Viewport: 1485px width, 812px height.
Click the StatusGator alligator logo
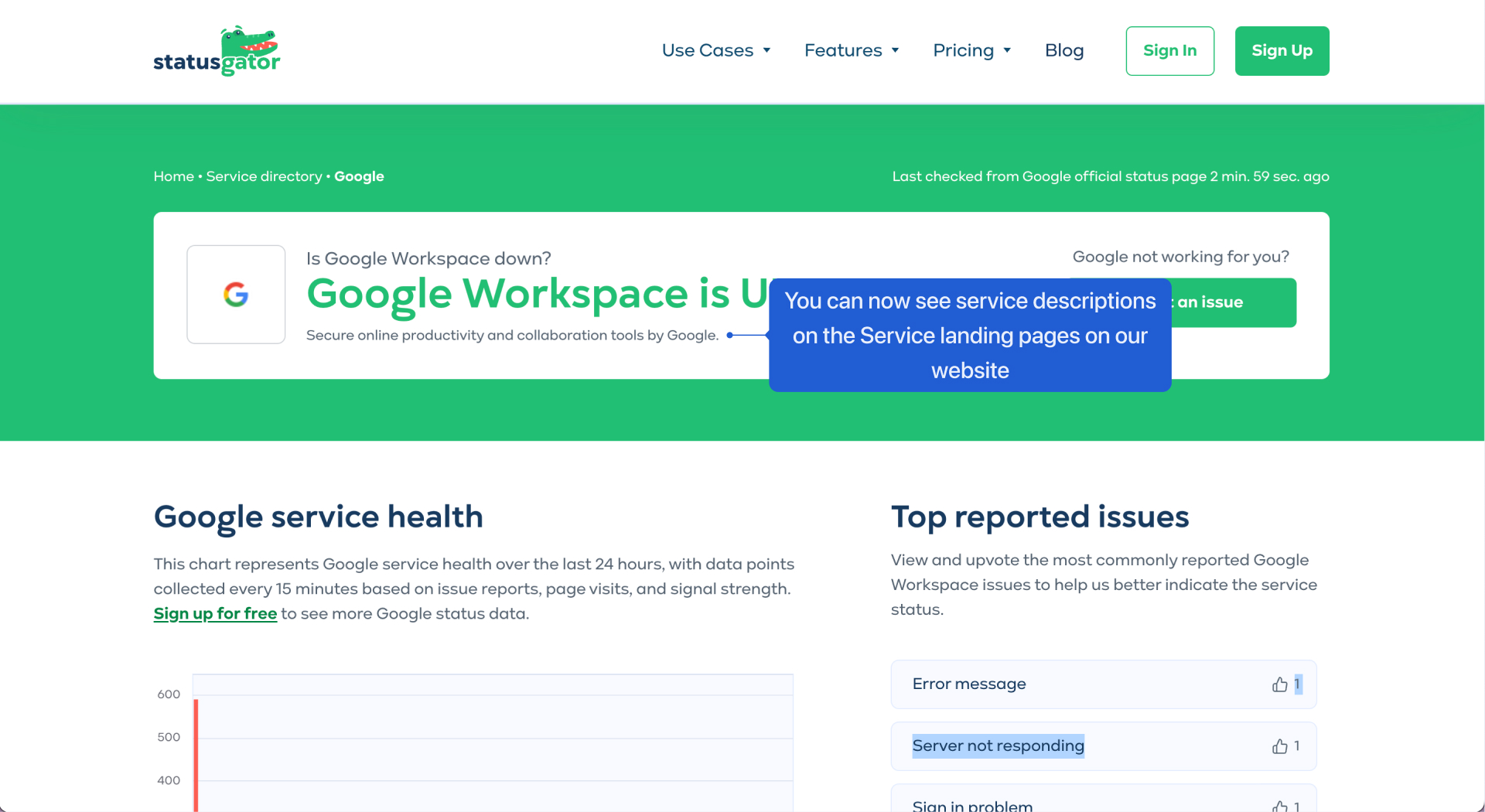pos(217,51)
